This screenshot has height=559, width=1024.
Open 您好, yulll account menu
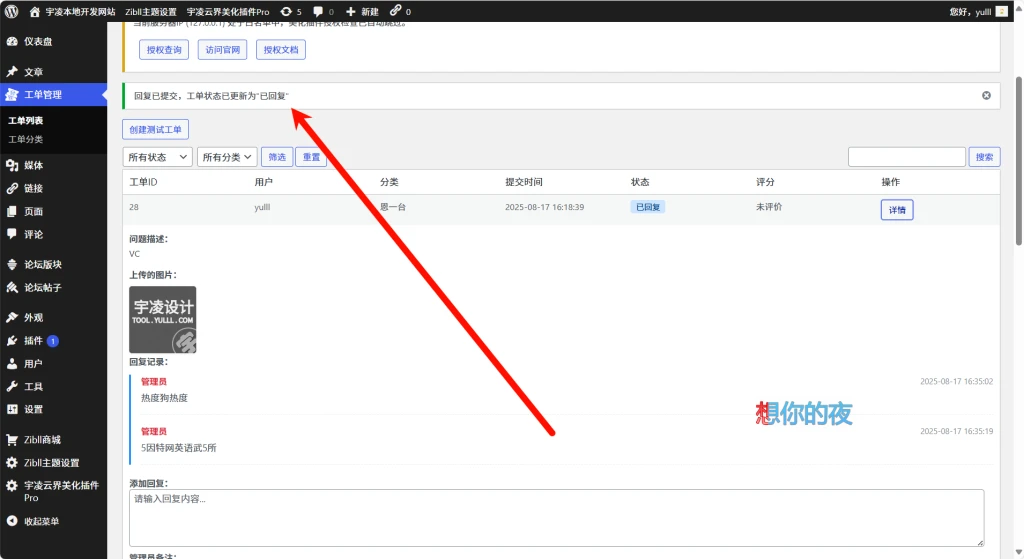(978, 12)
